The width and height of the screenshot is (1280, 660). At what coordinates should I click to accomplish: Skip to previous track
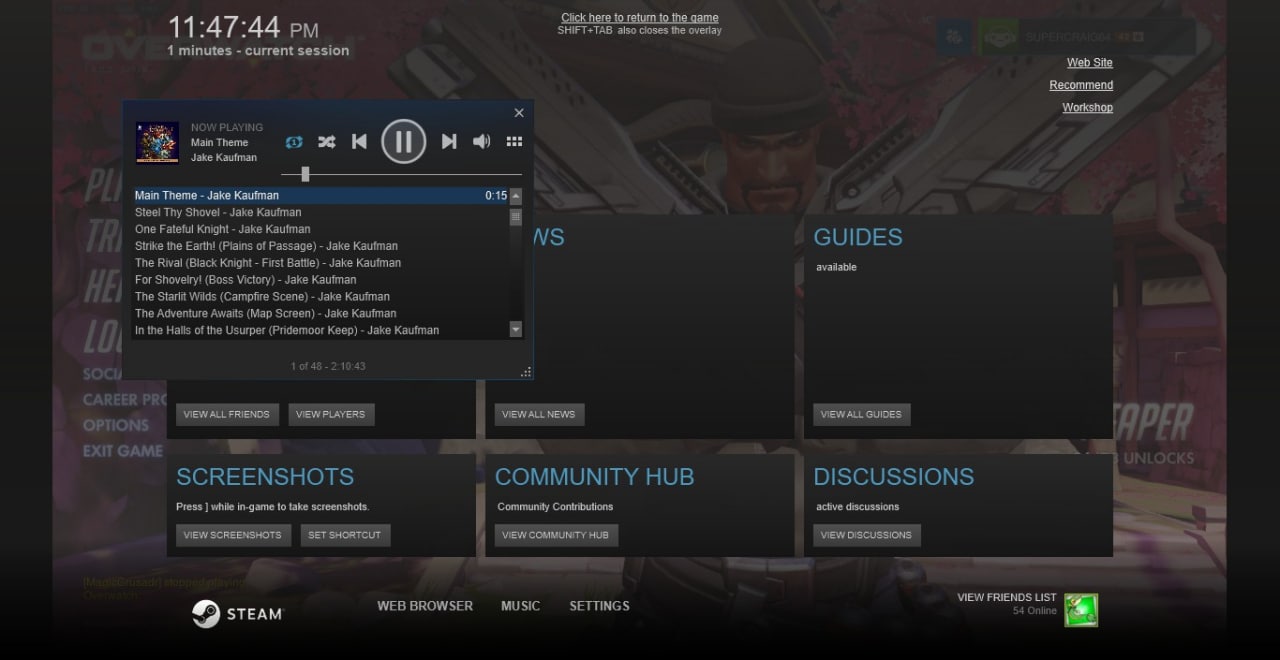click(359, 142)
